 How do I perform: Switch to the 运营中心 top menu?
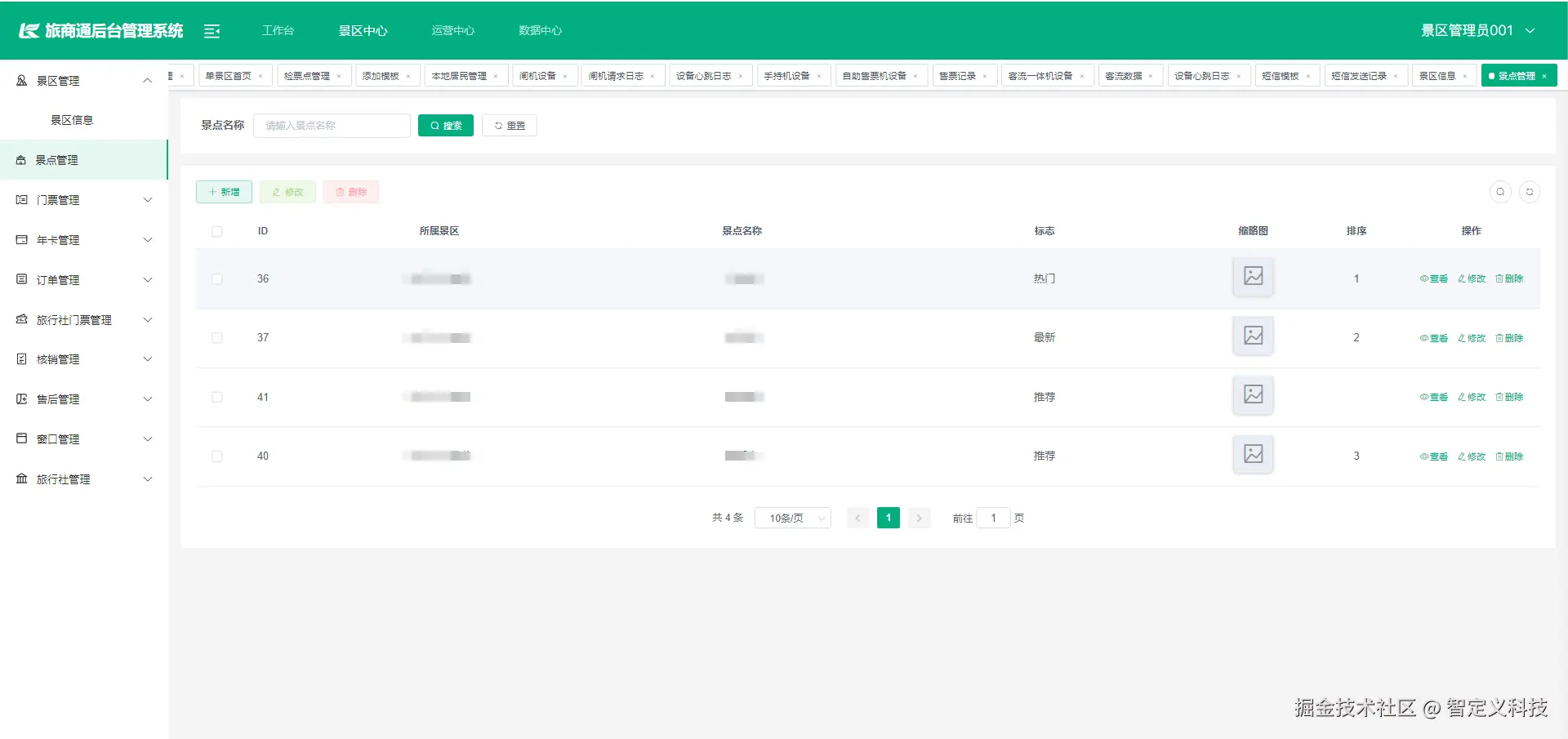click(x=452, y=30)
